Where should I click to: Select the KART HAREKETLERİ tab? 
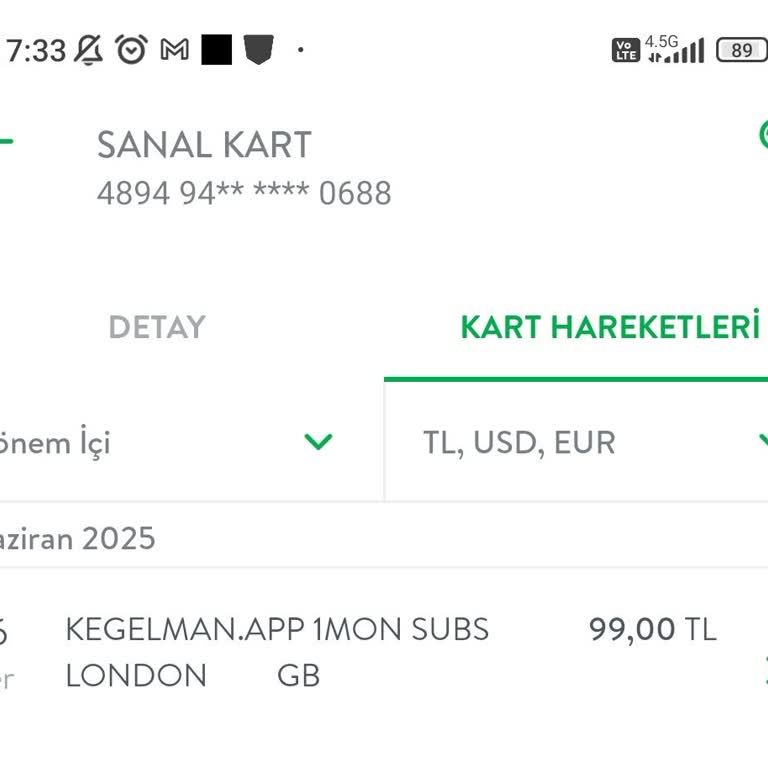tap(609, 328)
